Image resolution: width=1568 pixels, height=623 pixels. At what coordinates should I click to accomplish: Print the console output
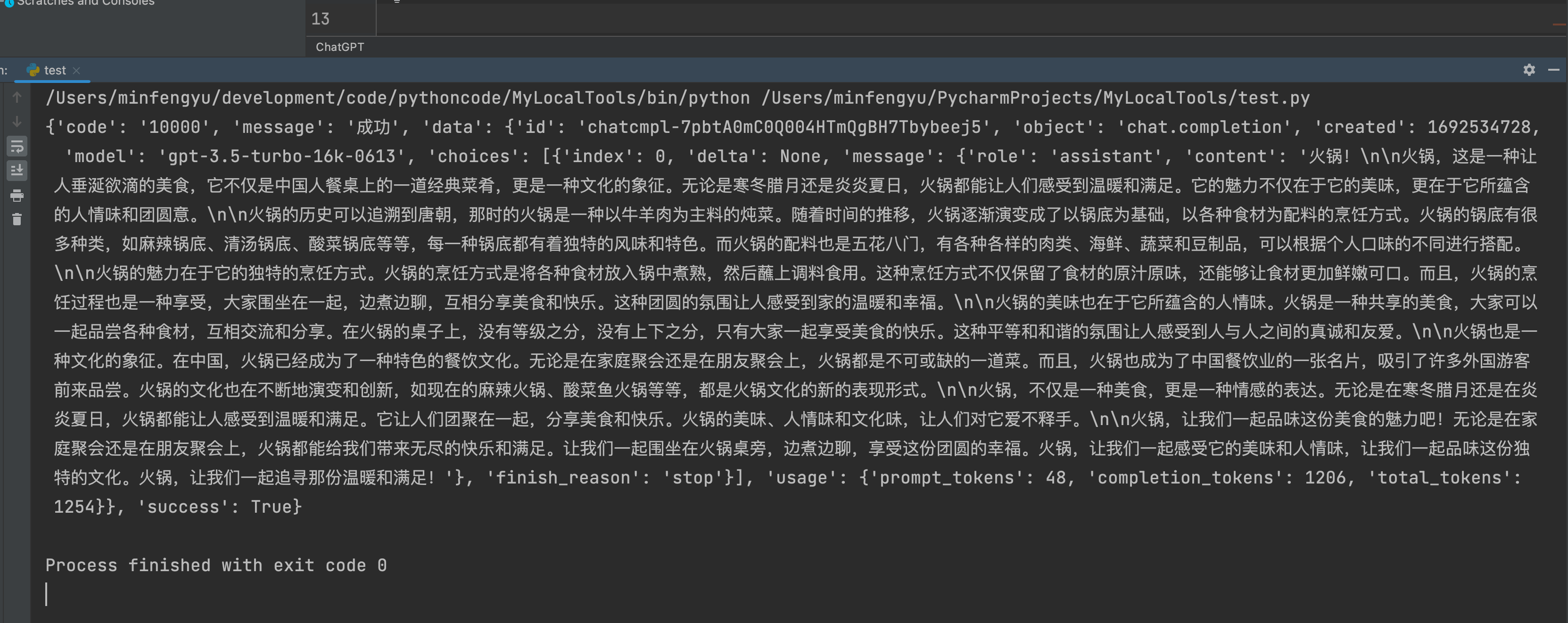click(x=17, y=195)
